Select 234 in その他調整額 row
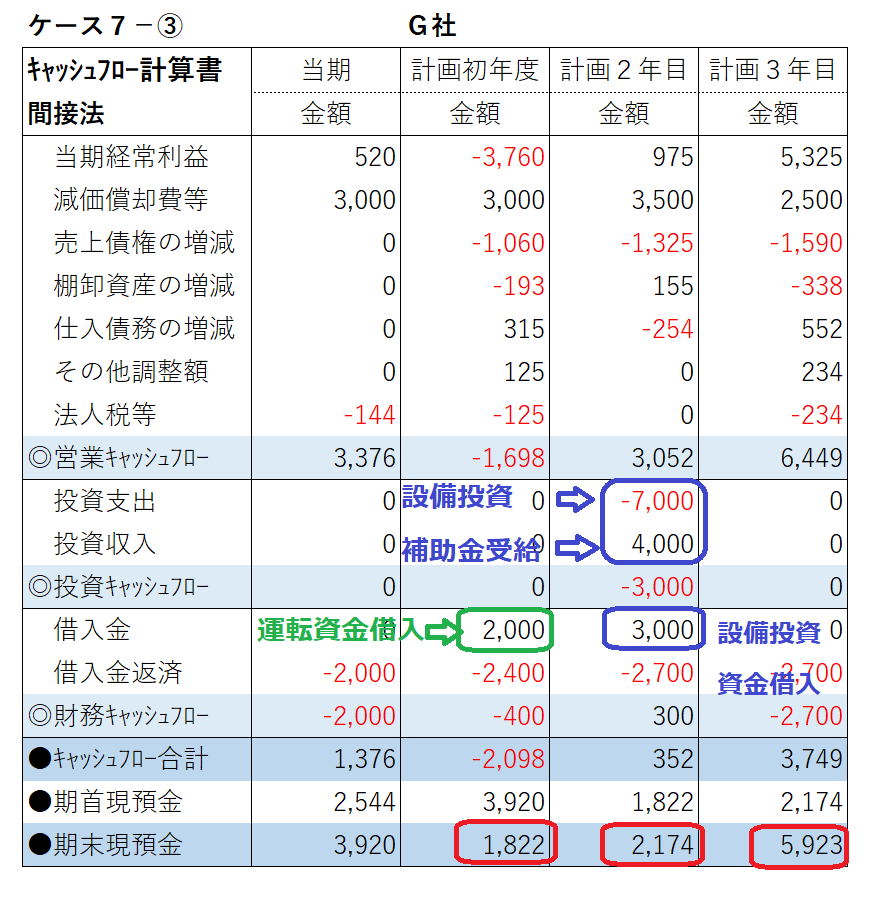The width and height of the screenshot is (873, 898). 821,372
